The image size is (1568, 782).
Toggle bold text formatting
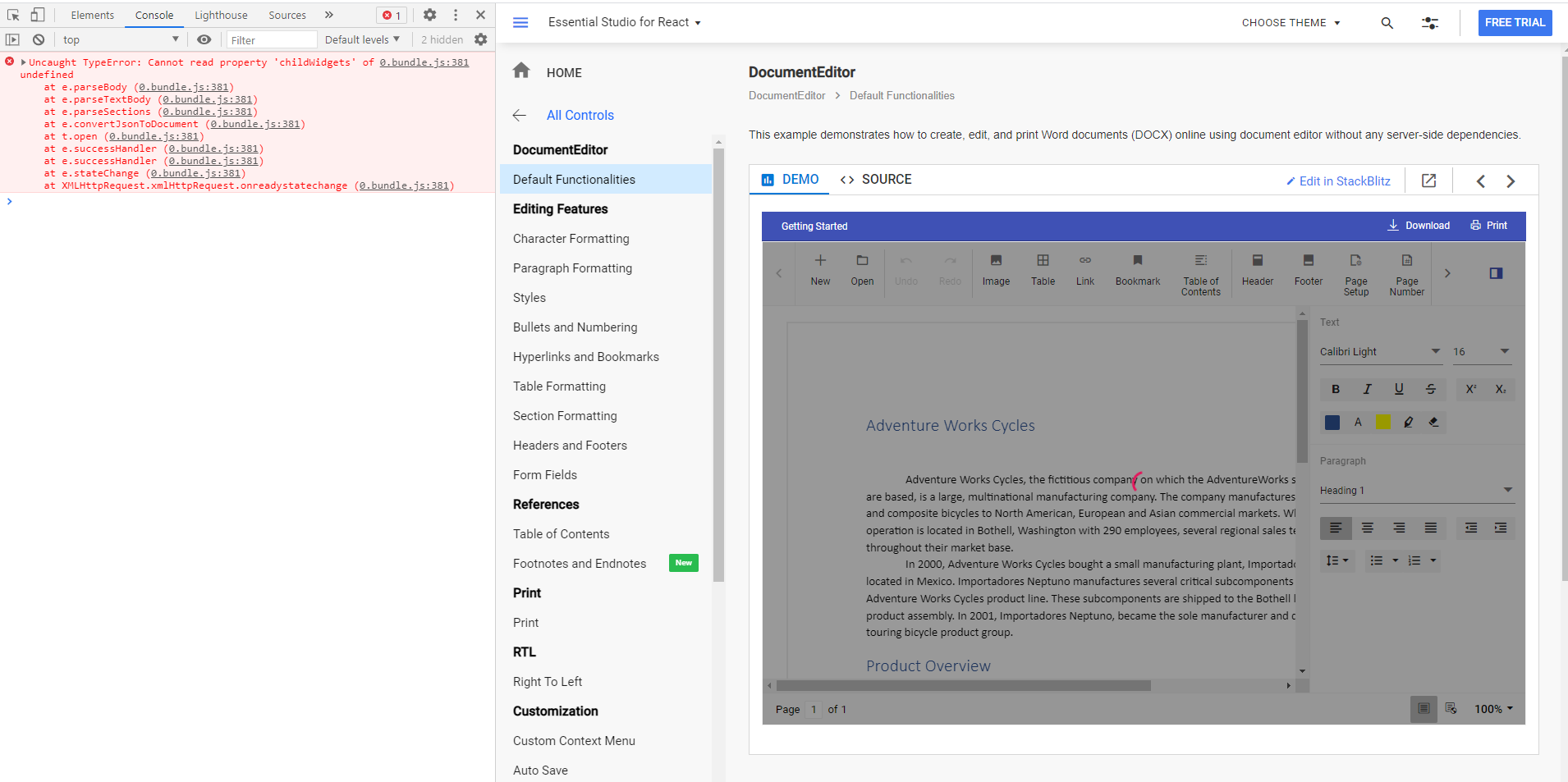(x=1336, y=390)
